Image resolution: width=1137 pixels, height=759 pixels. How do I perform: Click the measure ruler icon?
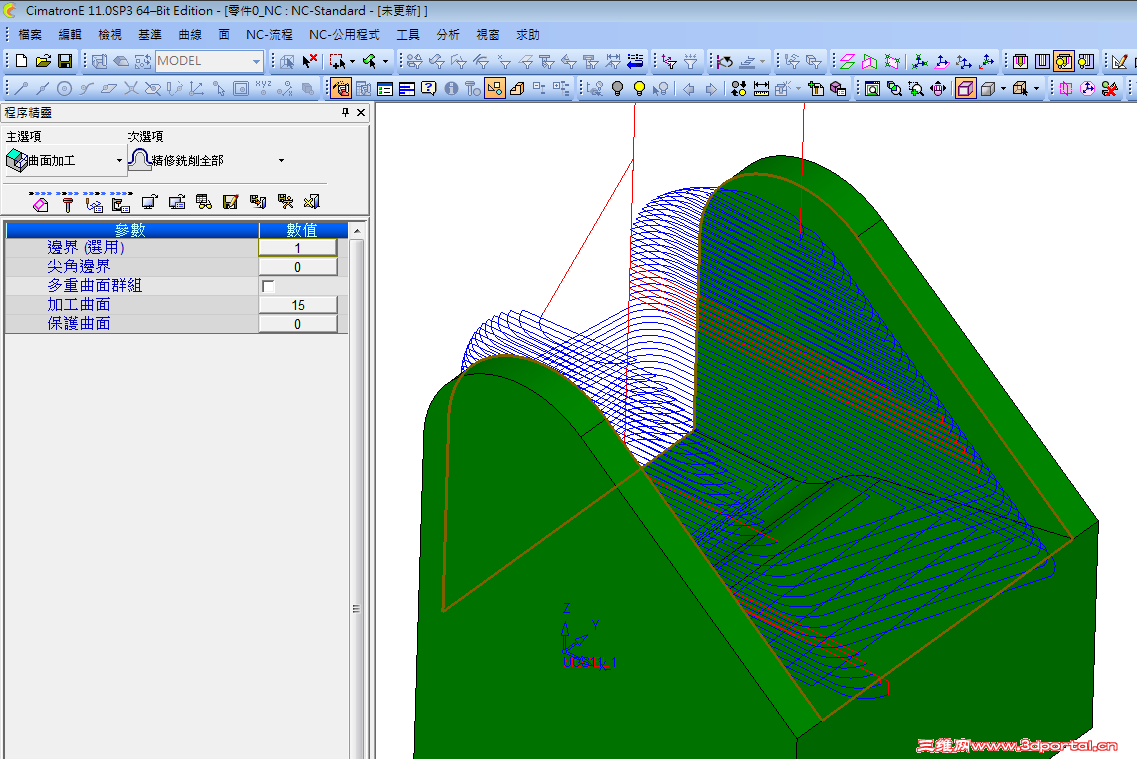click(762, 89)
